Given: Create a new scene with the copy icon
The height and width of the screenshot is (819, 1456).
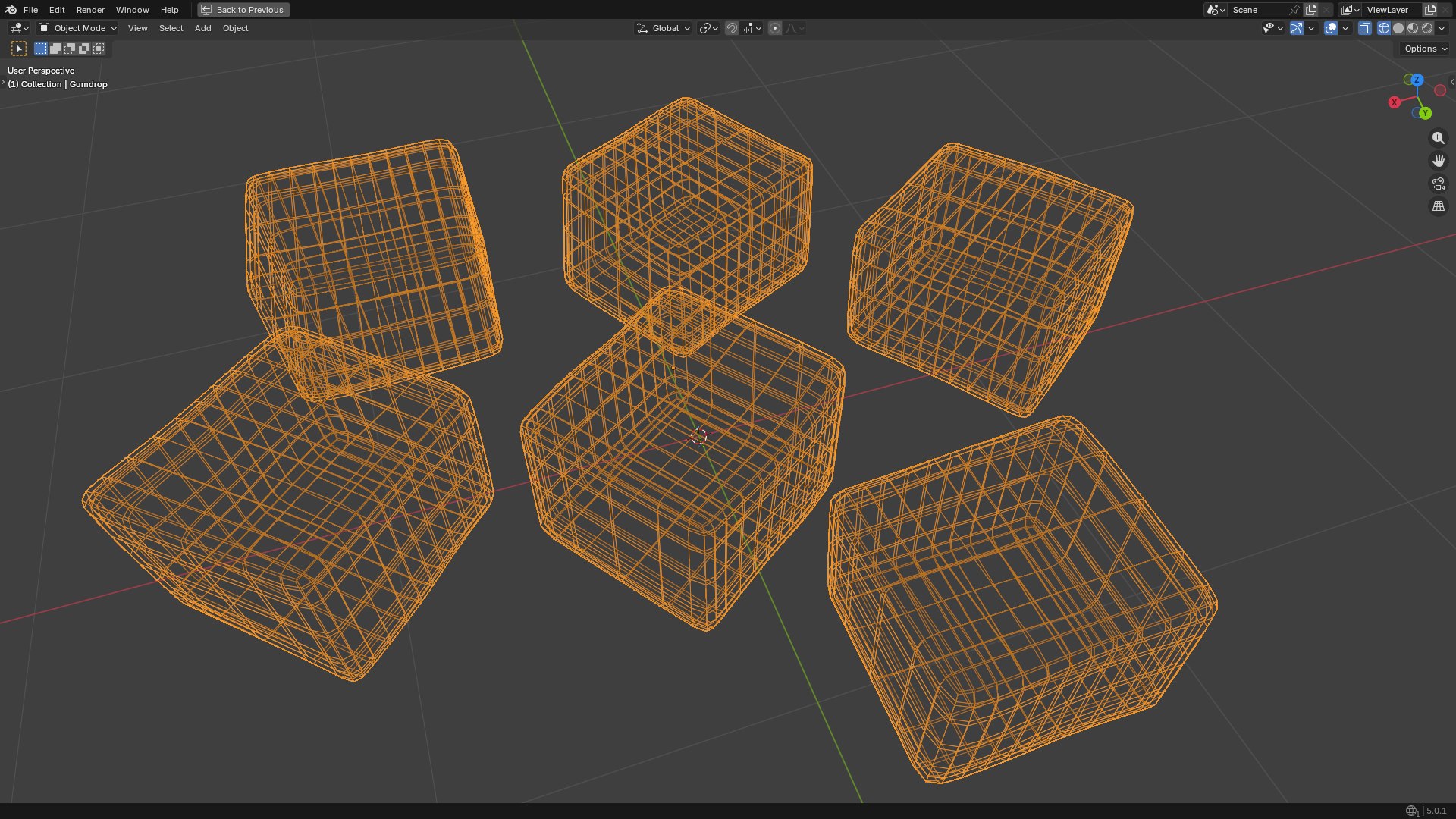Looking at the screenshot, I should click(1311, 10).
